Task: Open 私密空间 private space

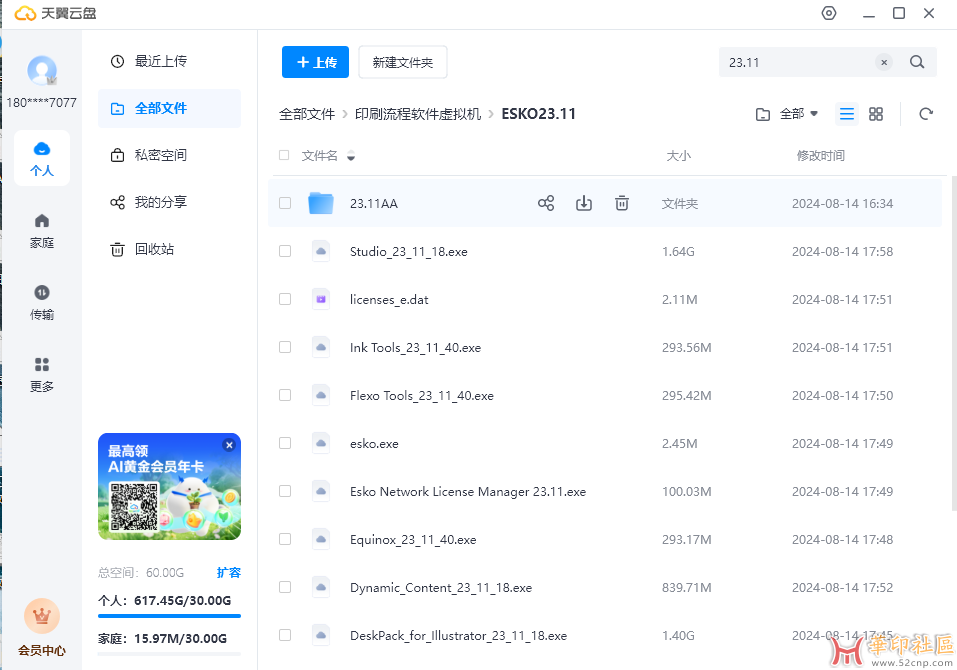Action: coord(149,155)
